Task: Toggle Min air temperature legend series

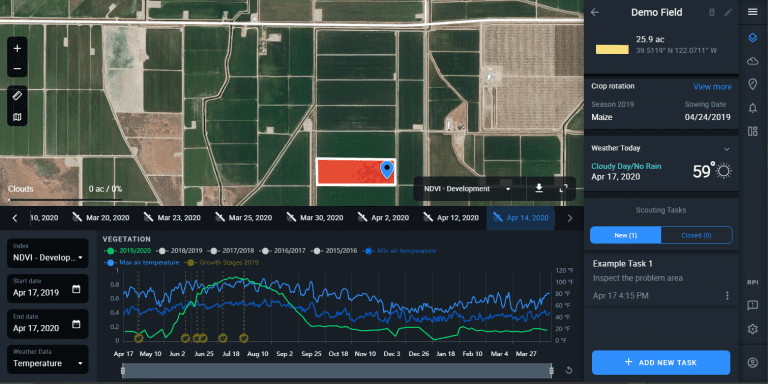Action: (399, 251)
